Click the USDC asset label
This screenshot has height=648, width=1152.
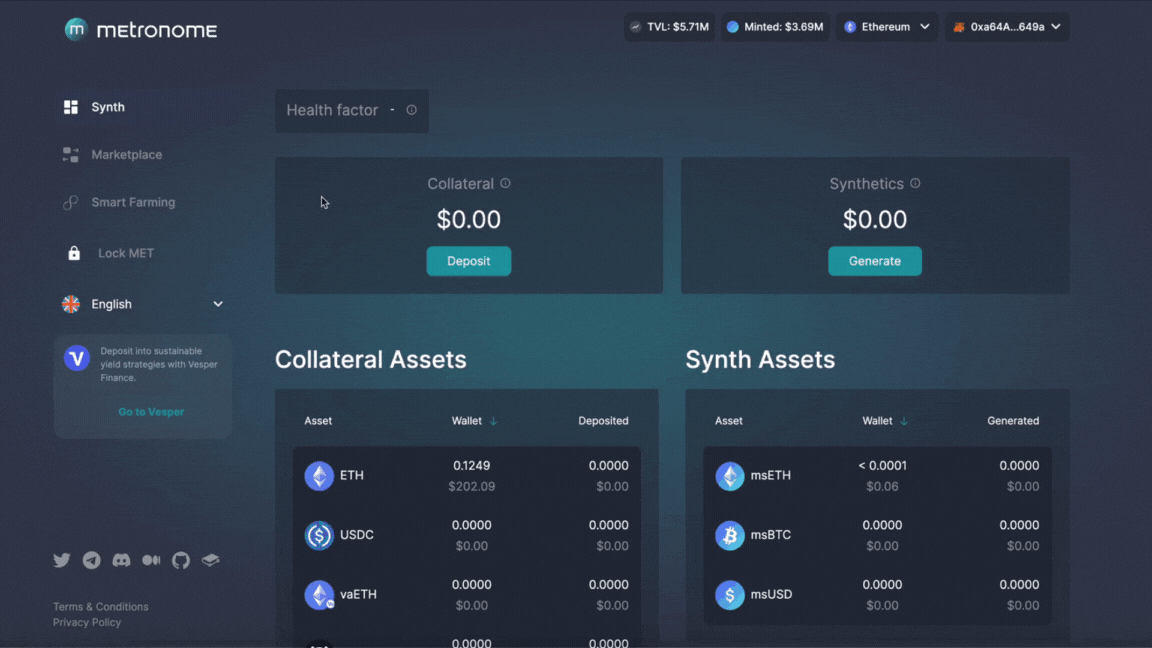(357, 535)
